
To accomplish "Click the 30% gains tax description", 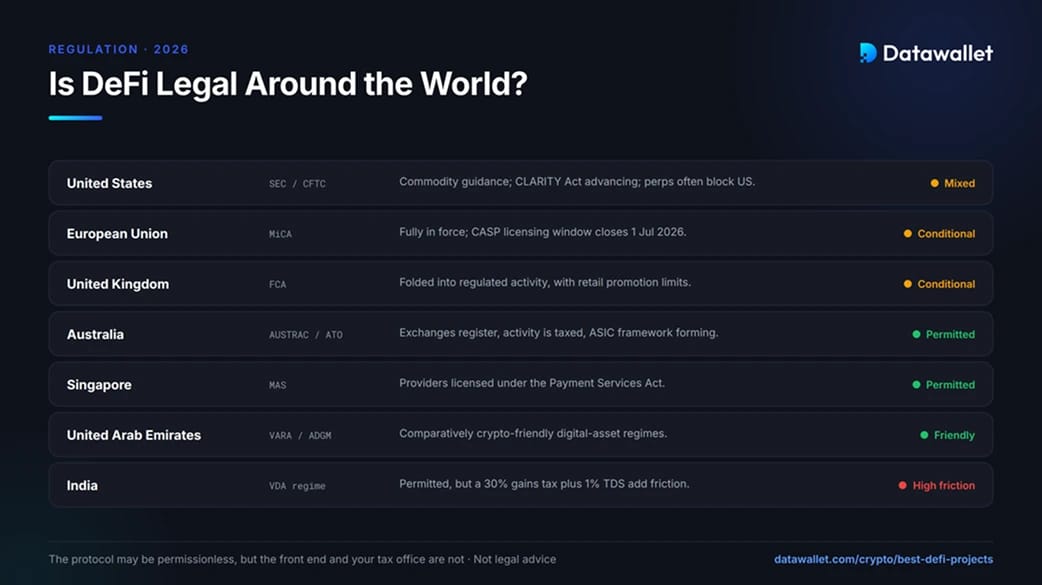I will 544,484.
